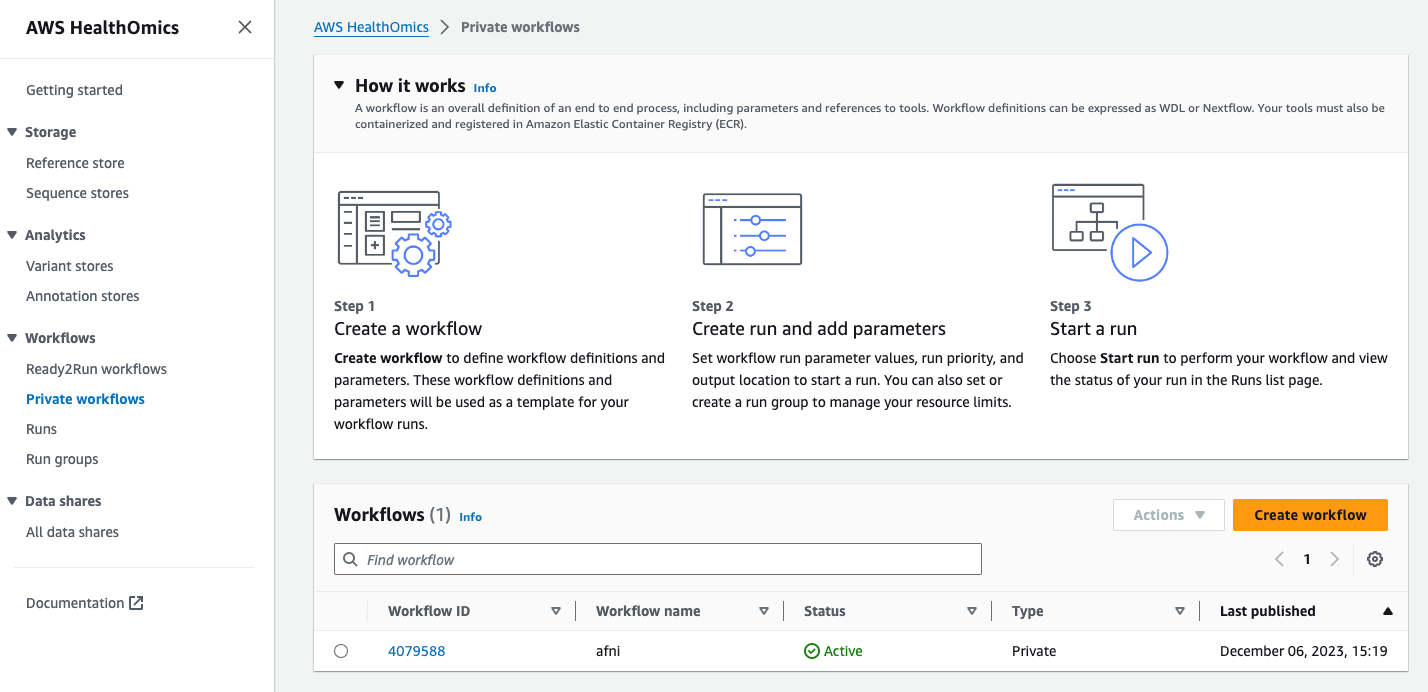Close the AWS HealthOmics sidebar panel
This screenshot has width=1428, height=692.
pyautogui.click(x=245, y=27)
